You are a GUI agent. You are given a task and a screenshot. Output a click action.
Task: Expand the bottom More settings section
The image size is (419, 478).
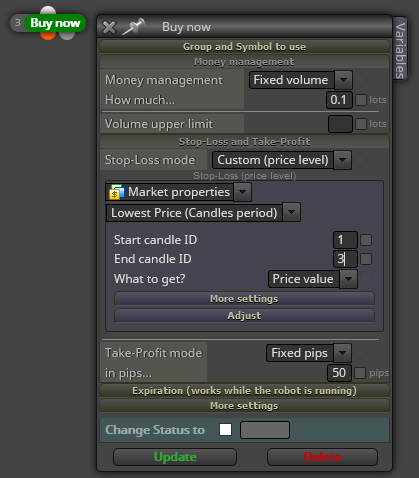pyautogui.click(x=244, y=406)
